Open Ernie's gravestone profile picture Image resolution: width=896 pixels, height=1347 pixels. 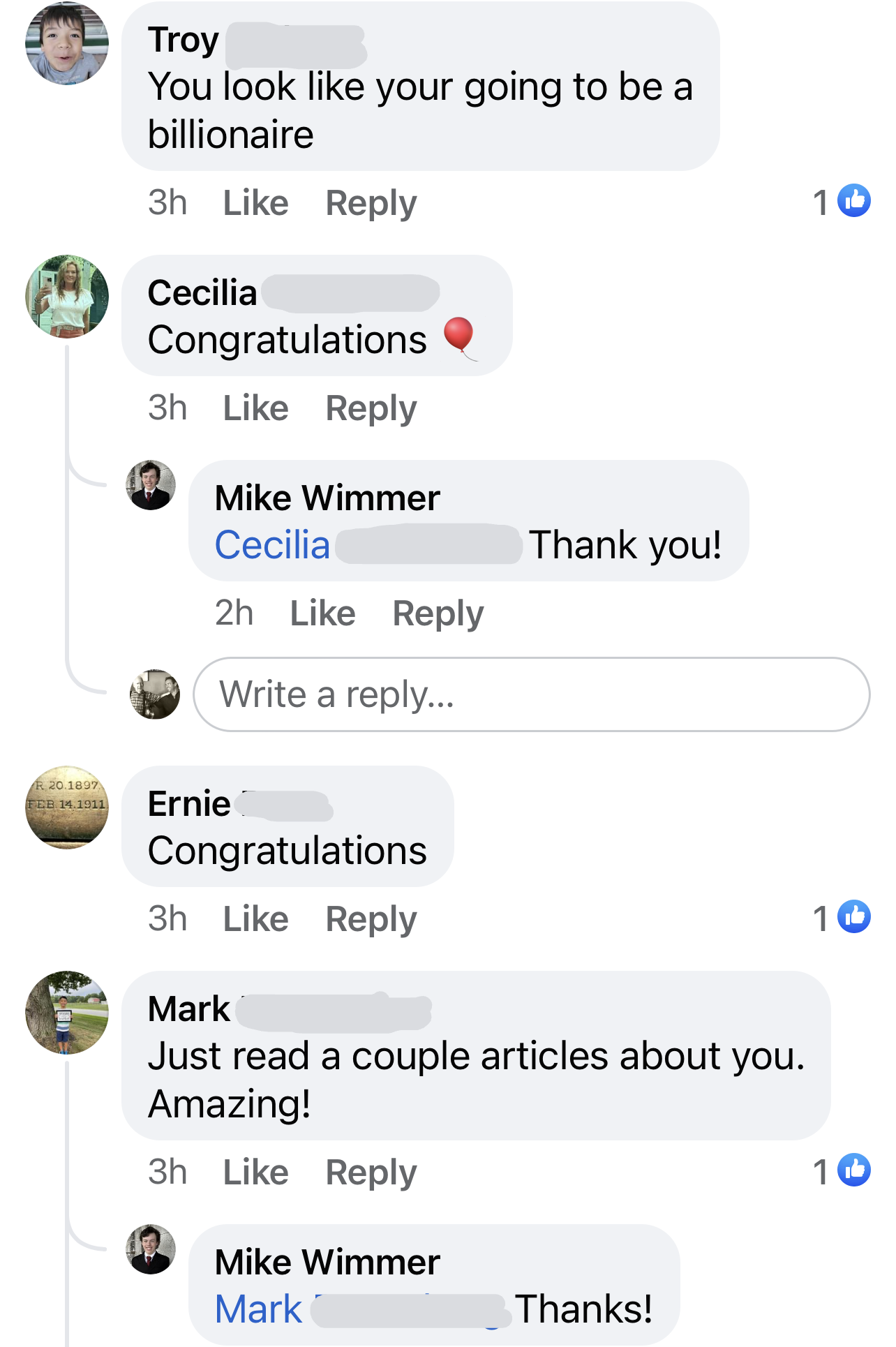coord(67,808)
